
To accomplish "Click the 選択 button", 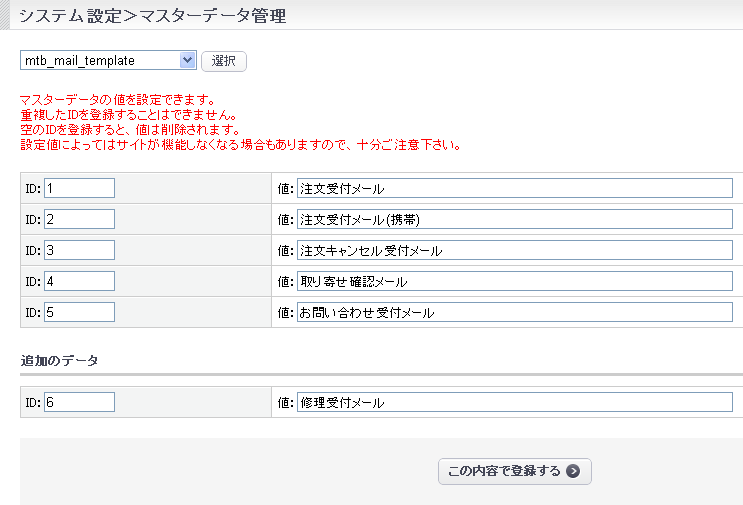I will (224, 61).
